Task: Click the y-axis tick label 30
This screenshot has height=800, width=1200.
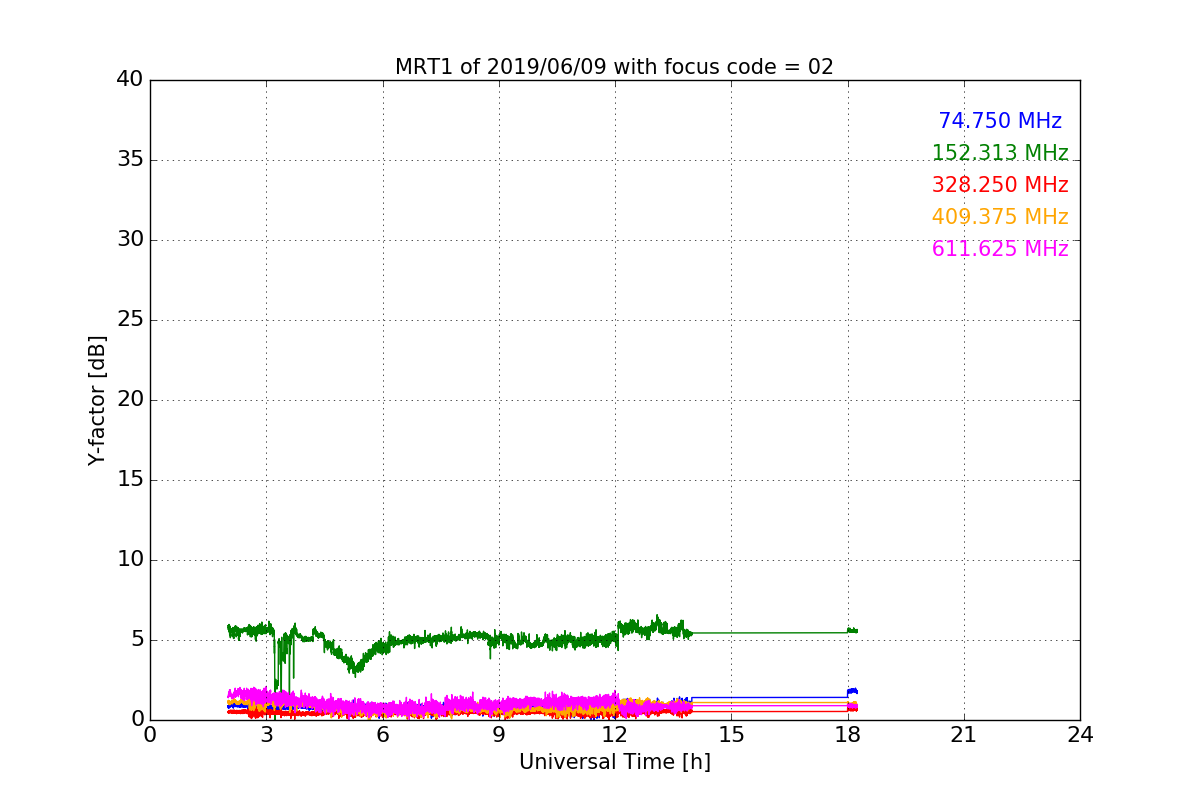Action: coord(130,240)
